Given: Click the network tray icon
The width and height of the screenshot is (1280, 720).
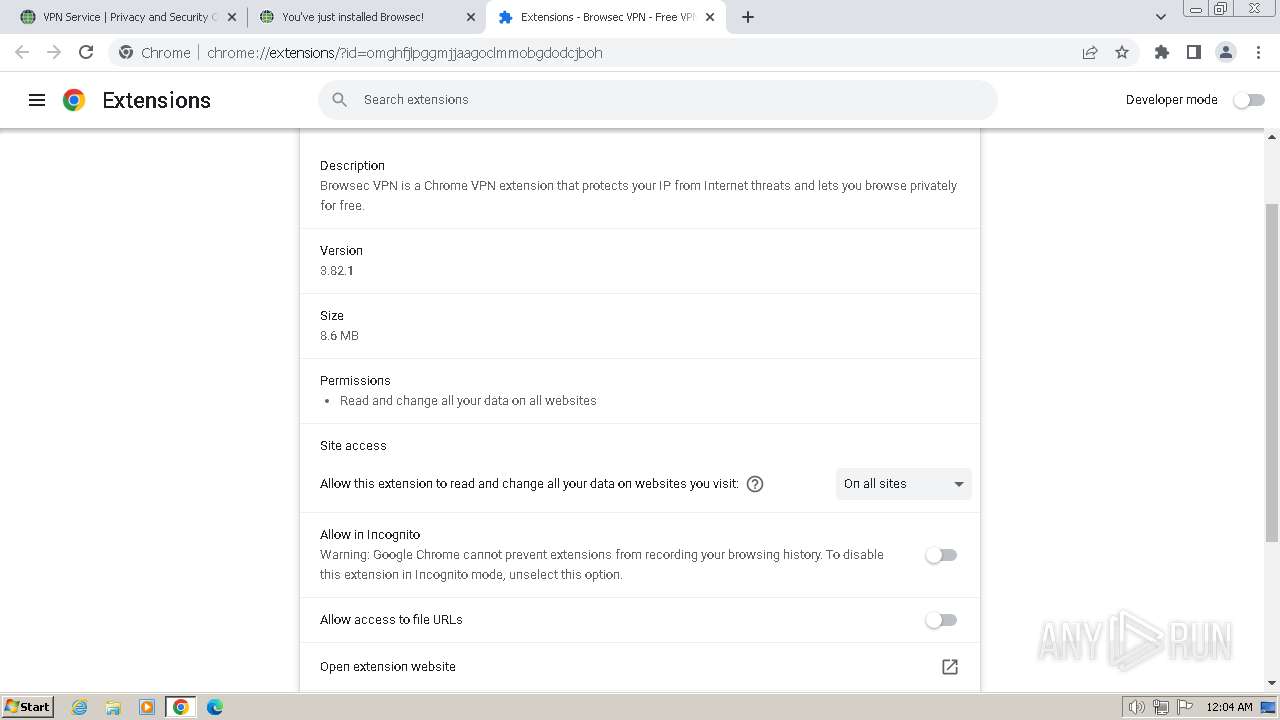Looking at the screenshot, I should (x=1161, y=707).
